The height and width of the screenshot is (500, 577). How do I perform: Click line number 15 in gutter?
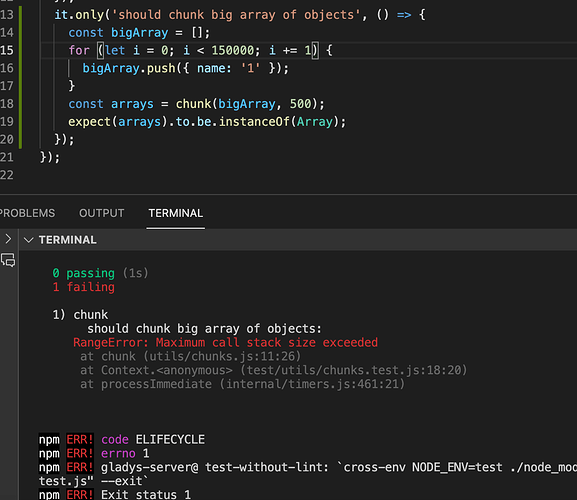click(7, 50)
